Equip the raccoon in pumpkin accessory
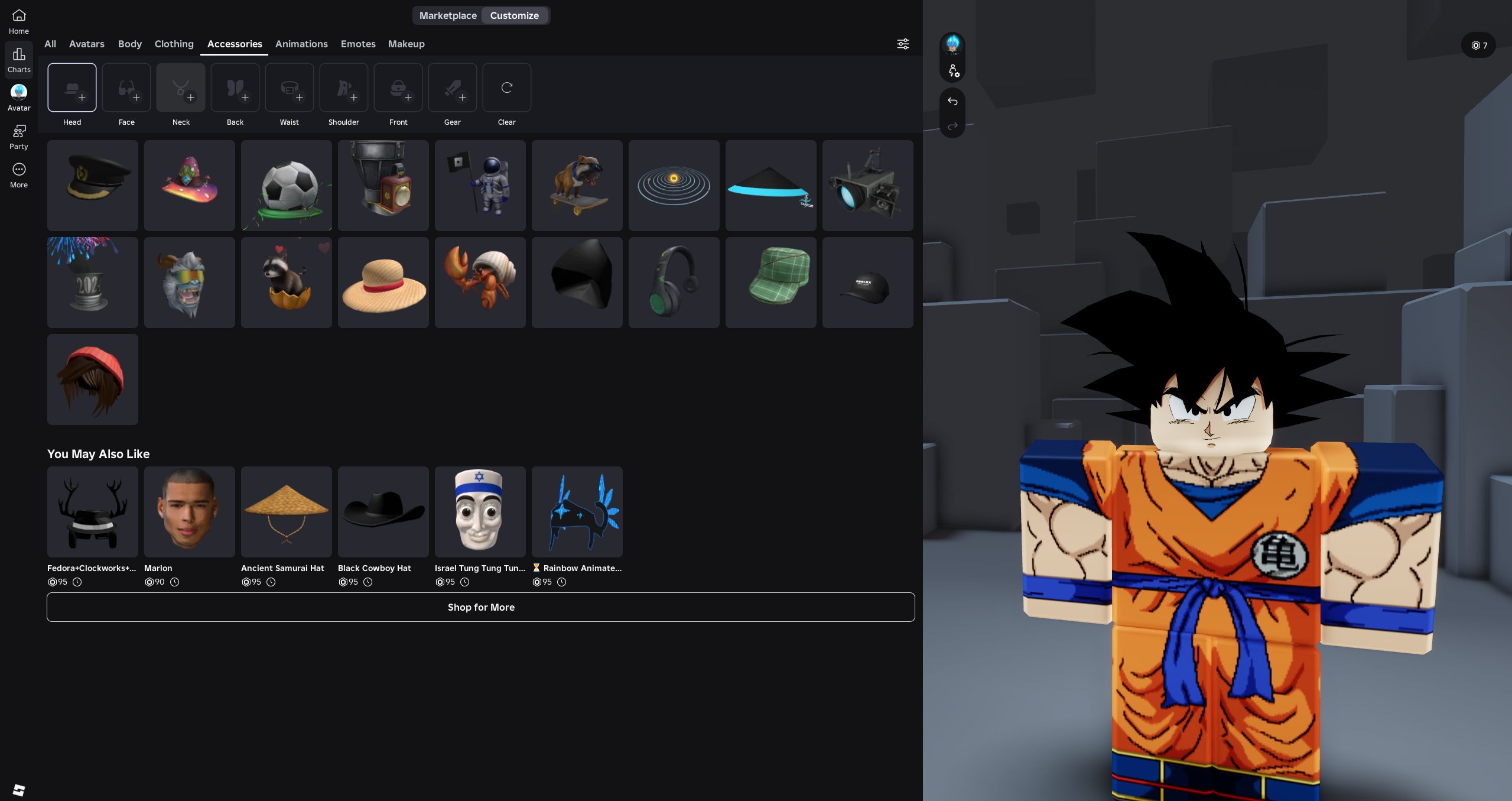 [287, 283]
